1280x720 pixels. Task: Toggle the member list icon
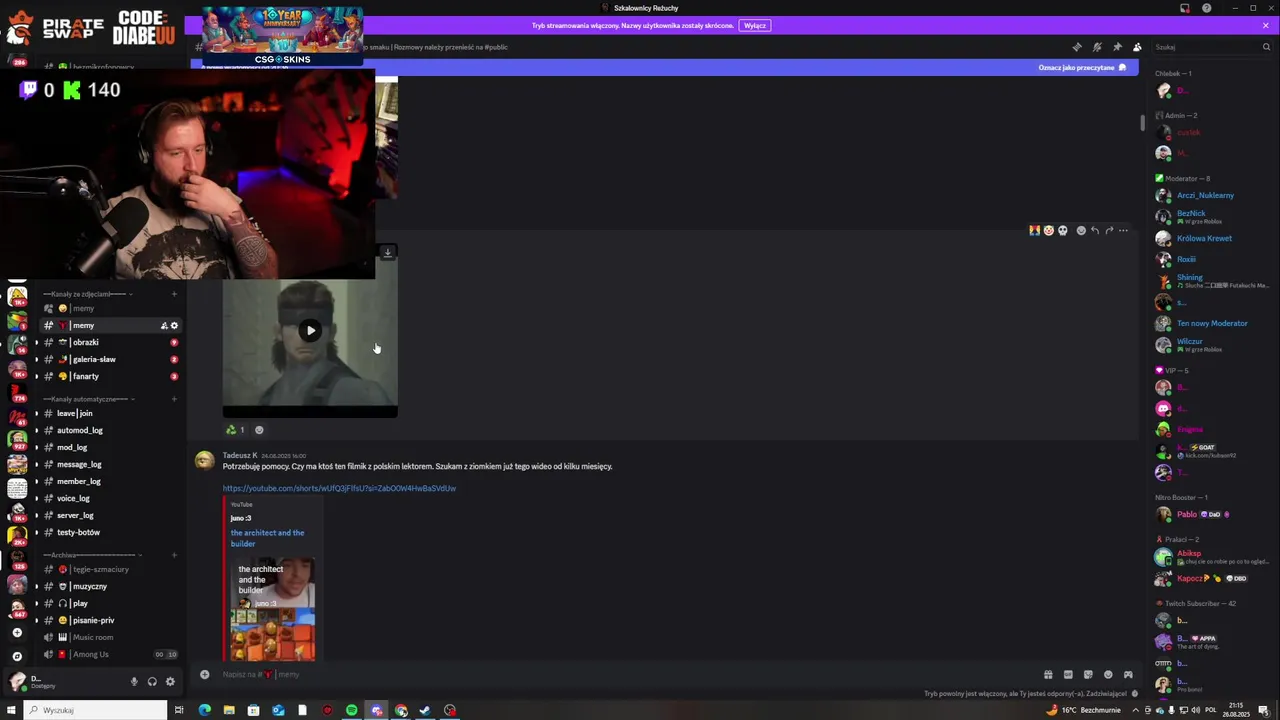[1137, 47]
